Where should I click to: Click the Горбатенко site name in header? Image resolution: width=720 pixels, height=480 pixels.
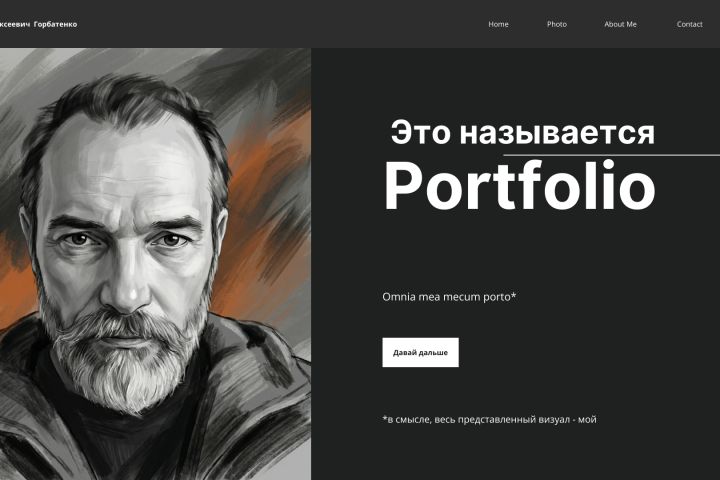point(55,24)
